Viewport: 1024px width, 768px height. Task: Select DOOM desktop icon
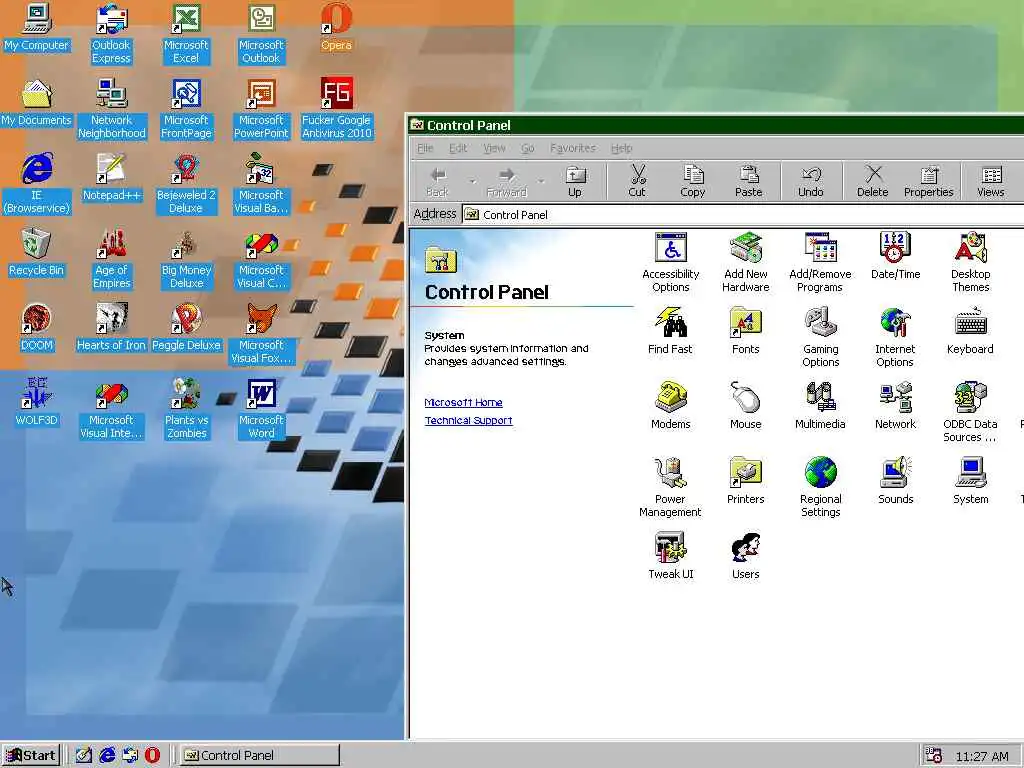pyautogui.click(x=37, y=328)
